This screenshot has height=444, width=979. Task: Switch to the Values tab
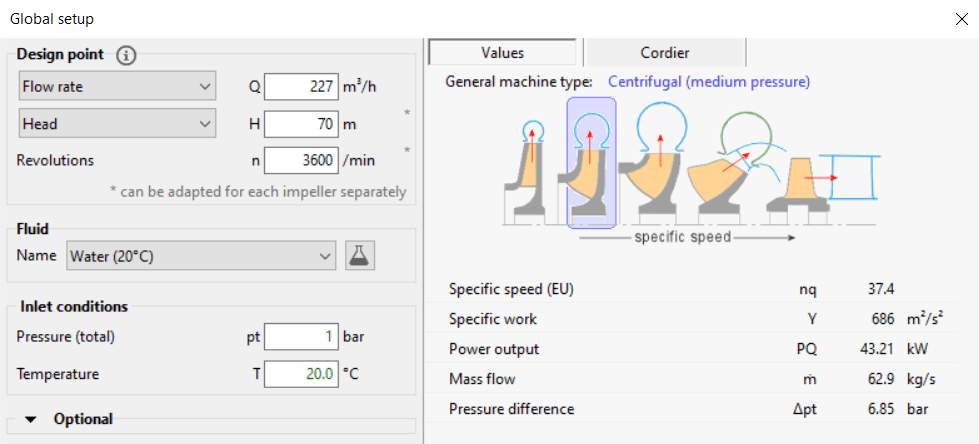click(502, 53)
